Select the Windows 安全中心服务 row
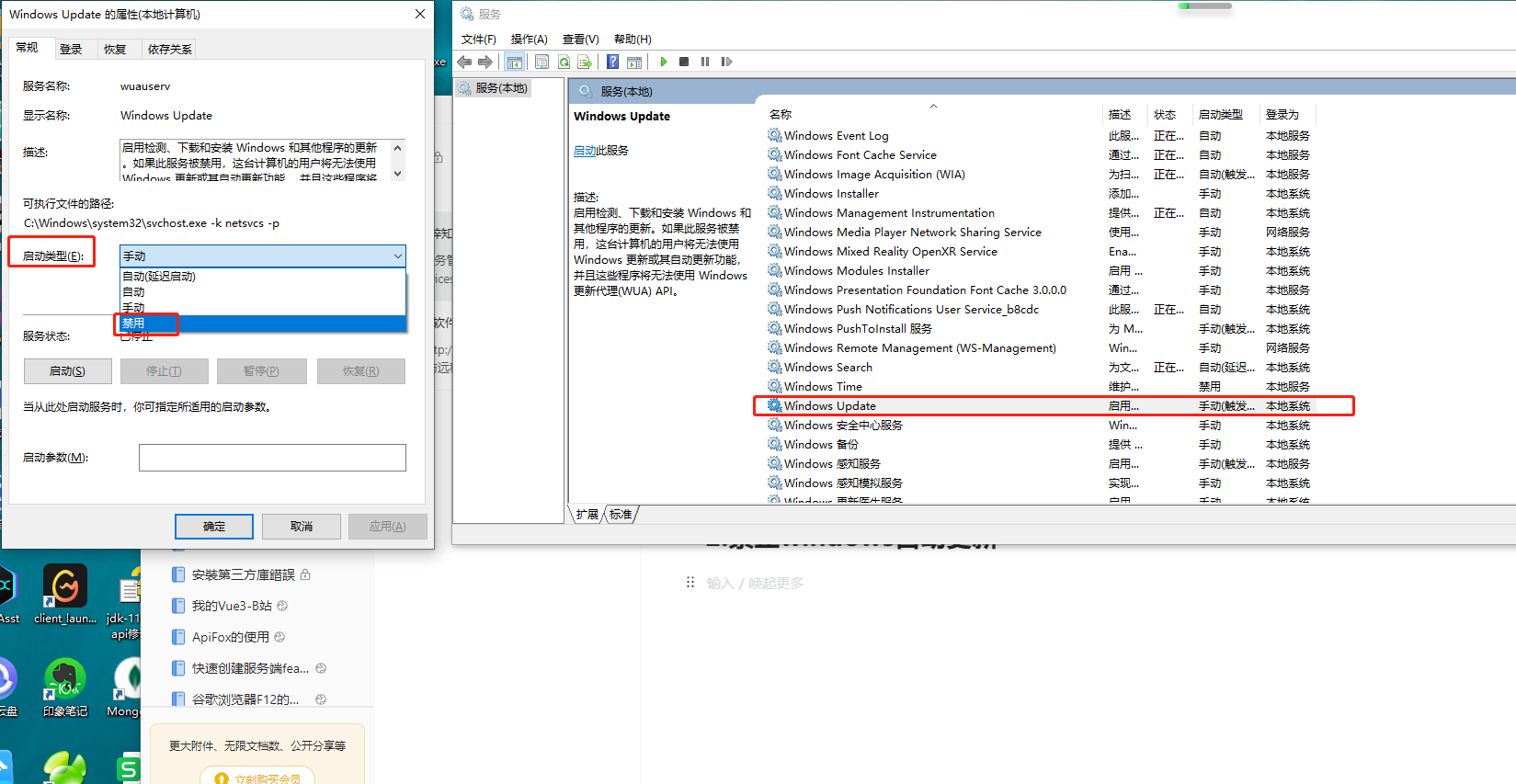The width and height of the screenshot is (1516, 784). [x=1040, y=425]
